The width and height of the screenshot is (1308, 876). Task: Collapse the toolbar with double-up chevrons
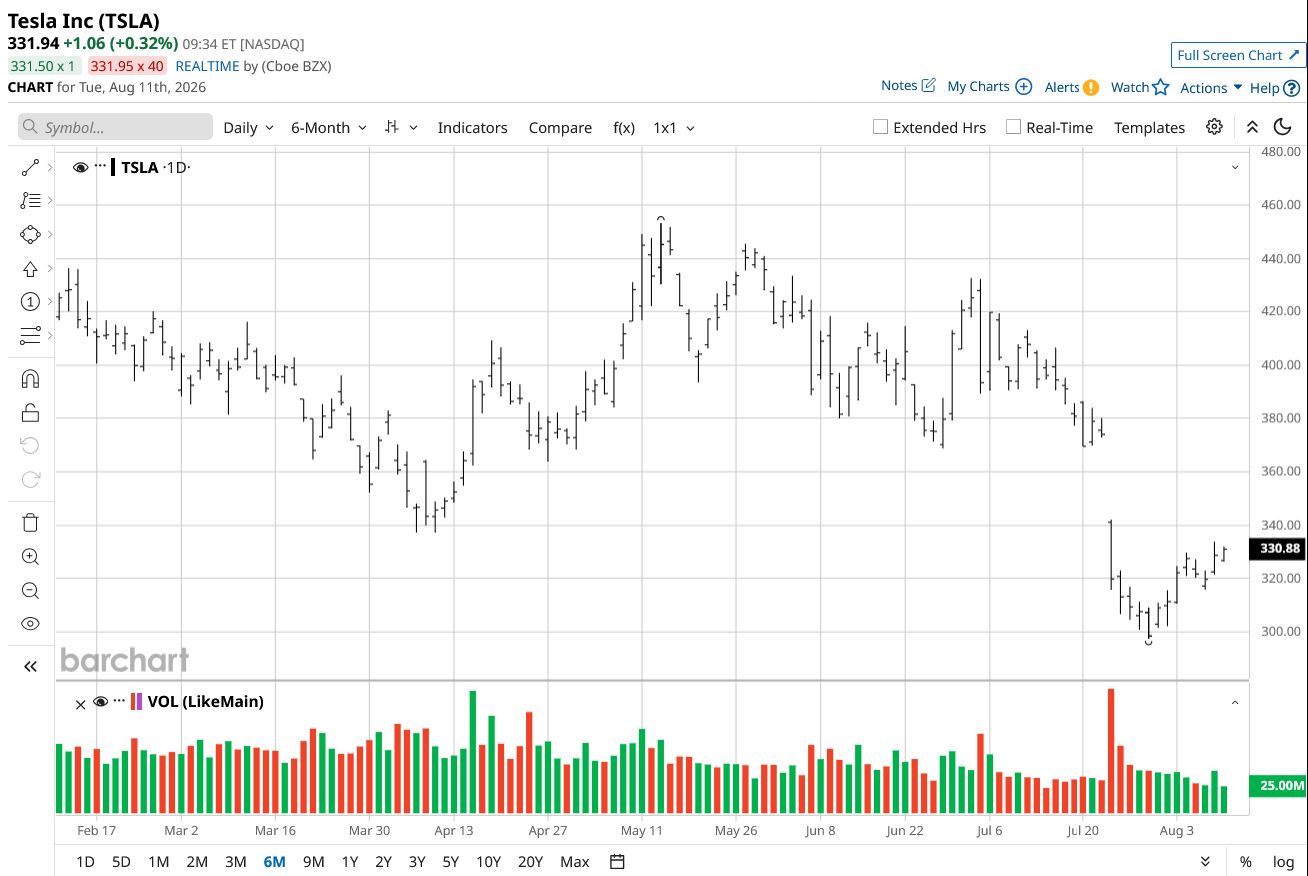(x=1252, y=127)
